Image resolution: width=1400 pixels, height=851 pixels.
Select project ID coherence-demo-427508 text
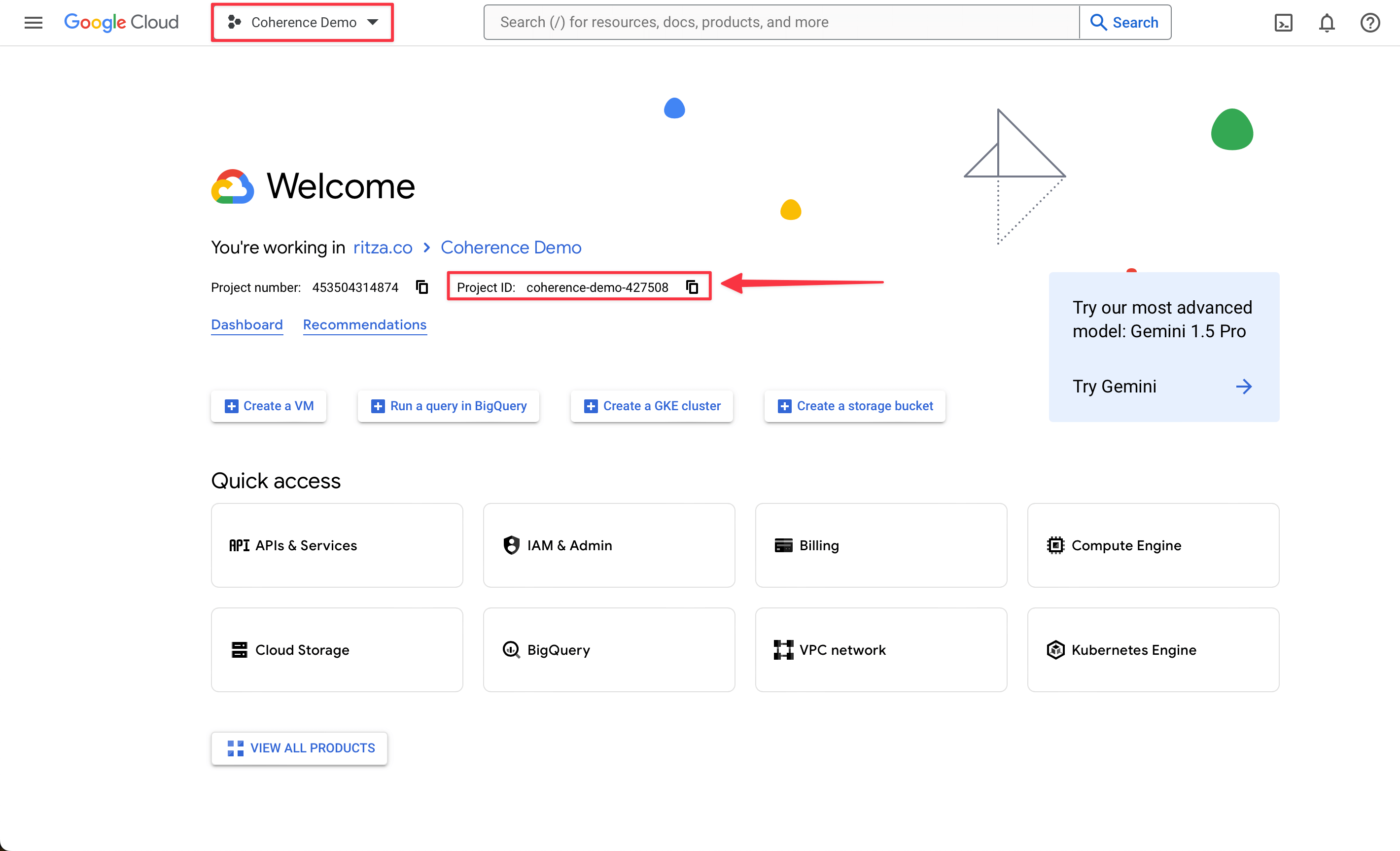597,287
